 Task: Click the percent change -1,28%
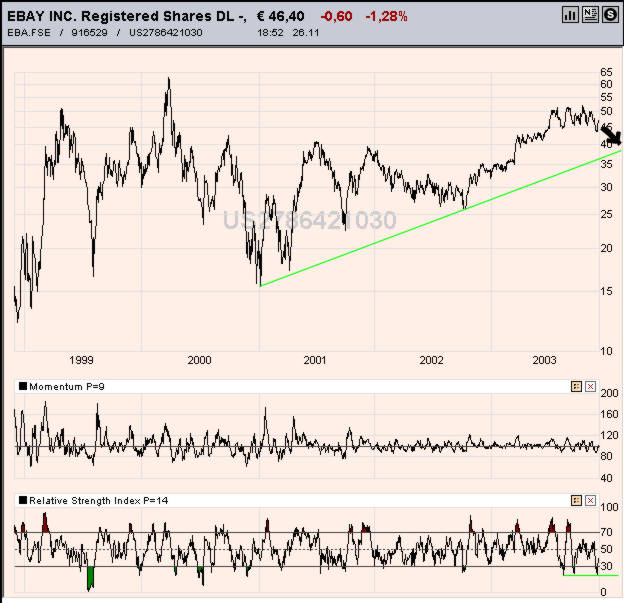tap(386, 16)
